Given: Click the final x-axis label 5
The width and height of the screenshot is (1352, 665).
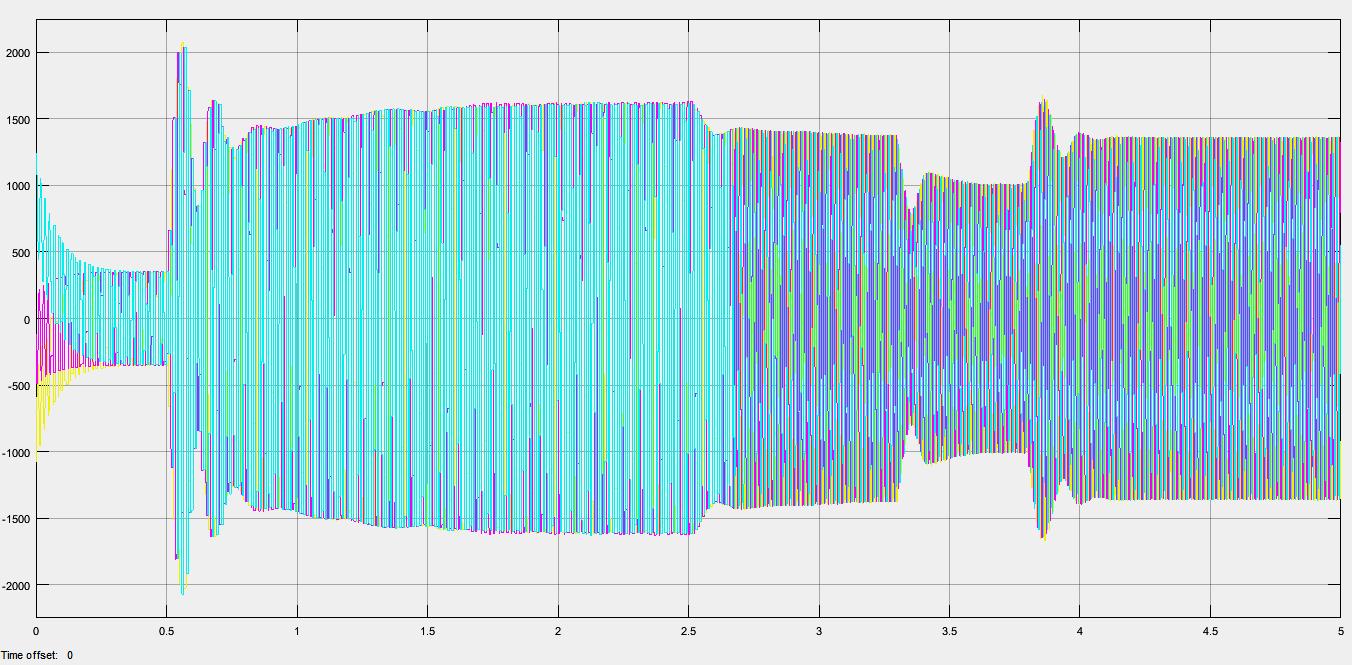Looking at the screenshot, I should click(1340, 632).
